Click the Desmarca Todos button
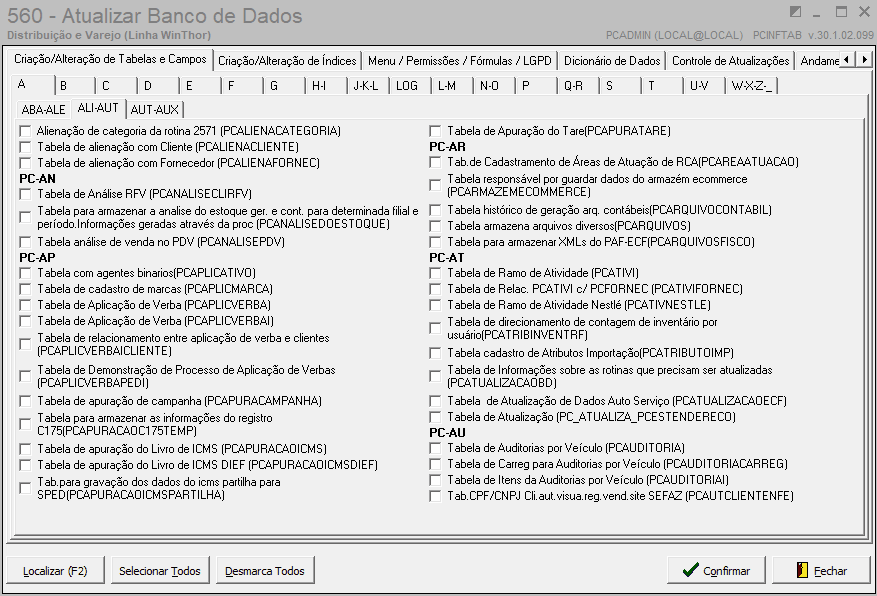 tap(265, 571)
